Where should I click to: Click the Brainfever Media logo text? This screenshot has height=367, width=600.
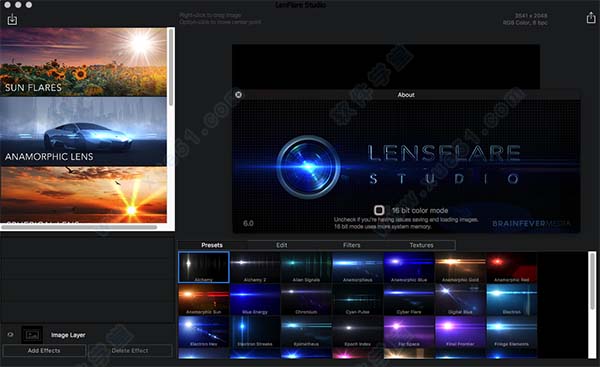point(531,223)
